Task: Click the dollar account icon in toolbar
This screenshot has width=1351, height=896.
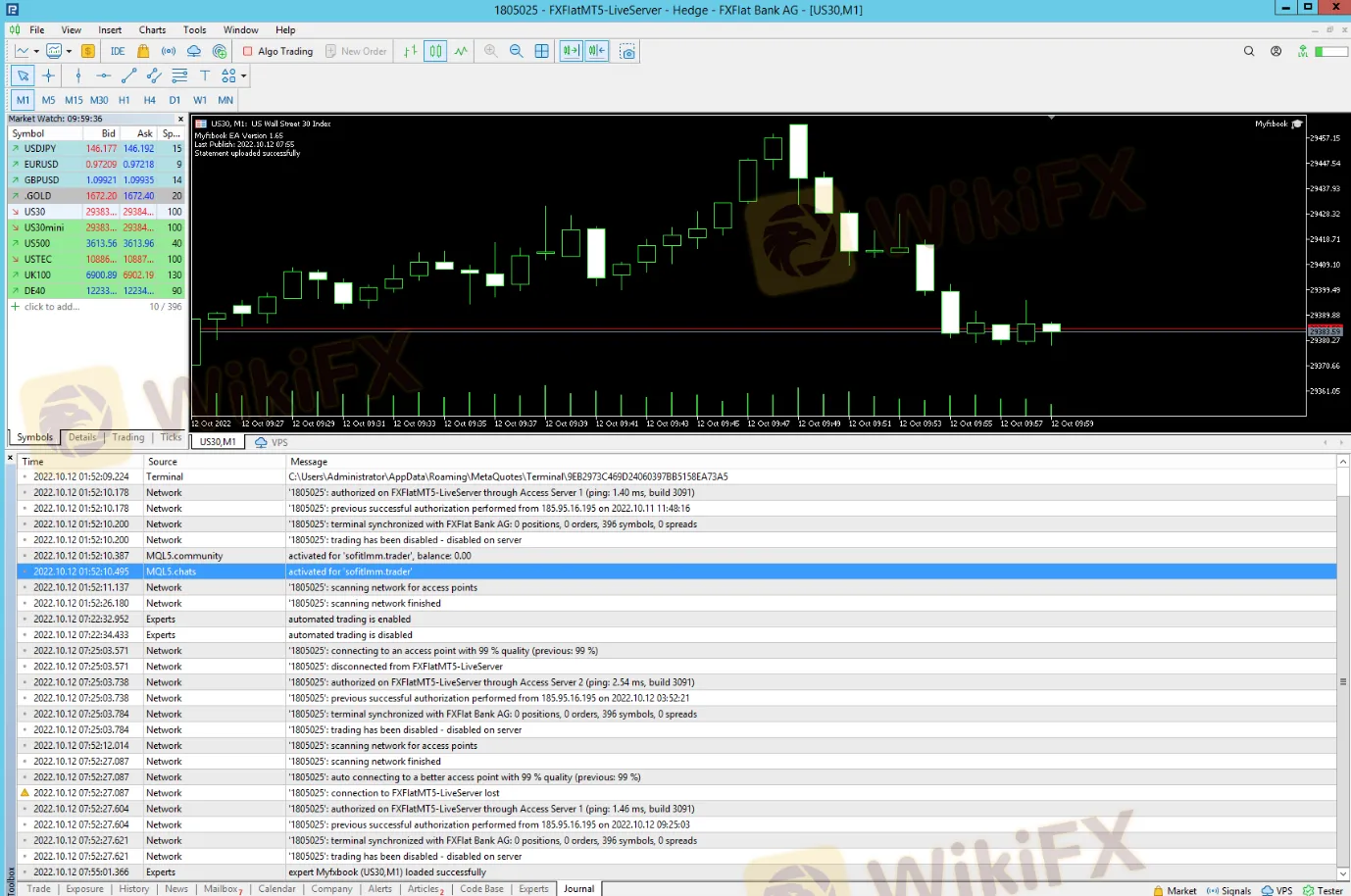Action: [x=88, y=51]
